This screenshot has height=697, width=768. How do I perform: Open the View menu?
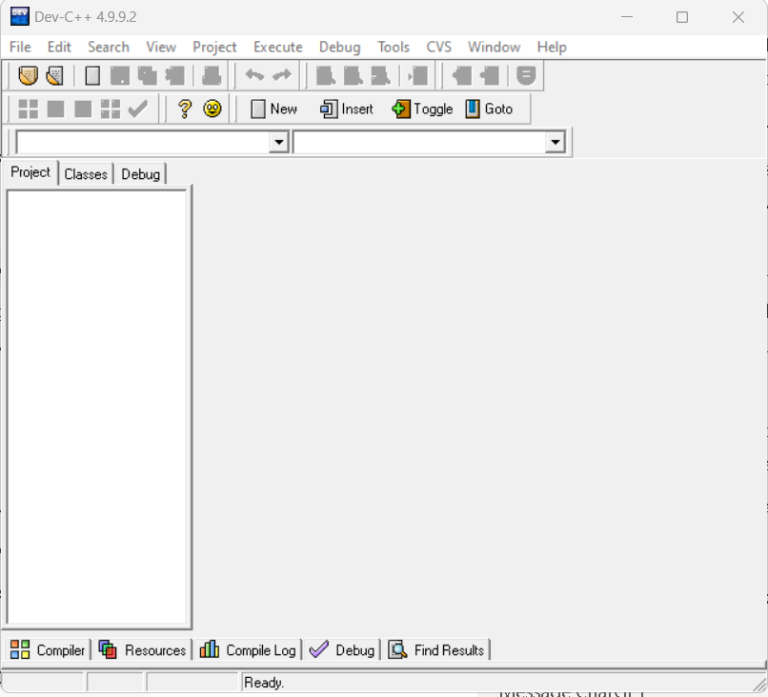pos(161,47)
